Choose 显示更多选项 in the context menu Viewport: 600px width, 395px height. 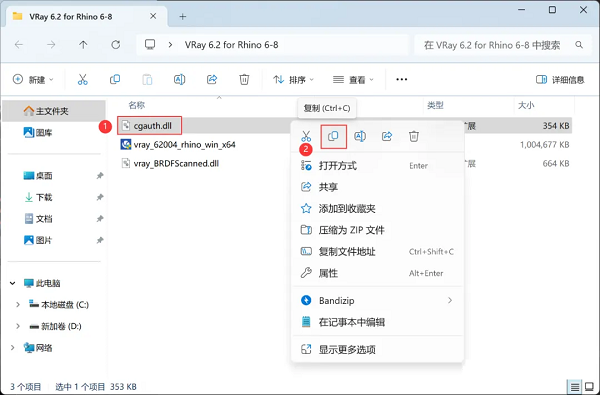(x=378, y=349)
